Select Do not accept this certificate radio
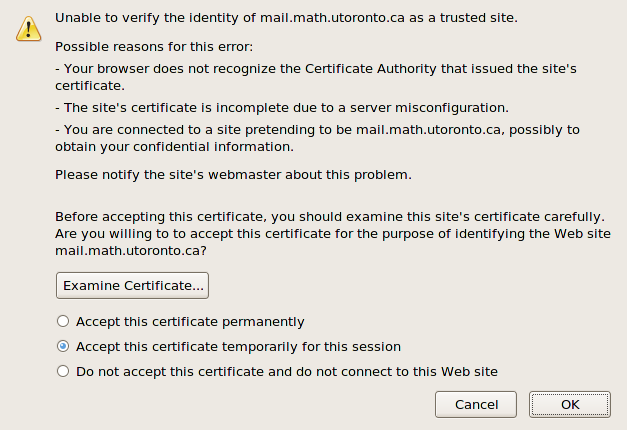This screenshot has height=430, width=627. click(63, 371)
